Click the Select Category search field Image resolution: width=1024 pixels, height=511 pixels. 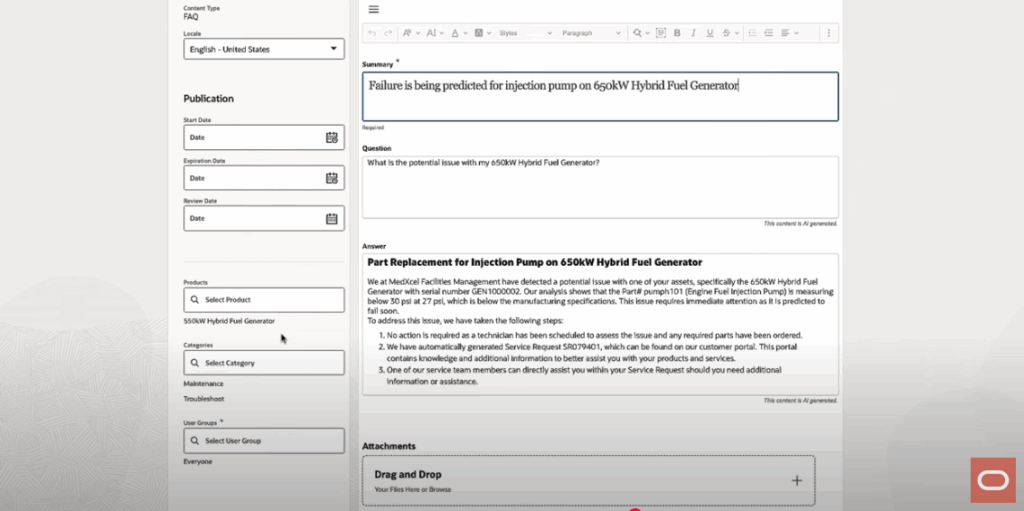point(264,363)
